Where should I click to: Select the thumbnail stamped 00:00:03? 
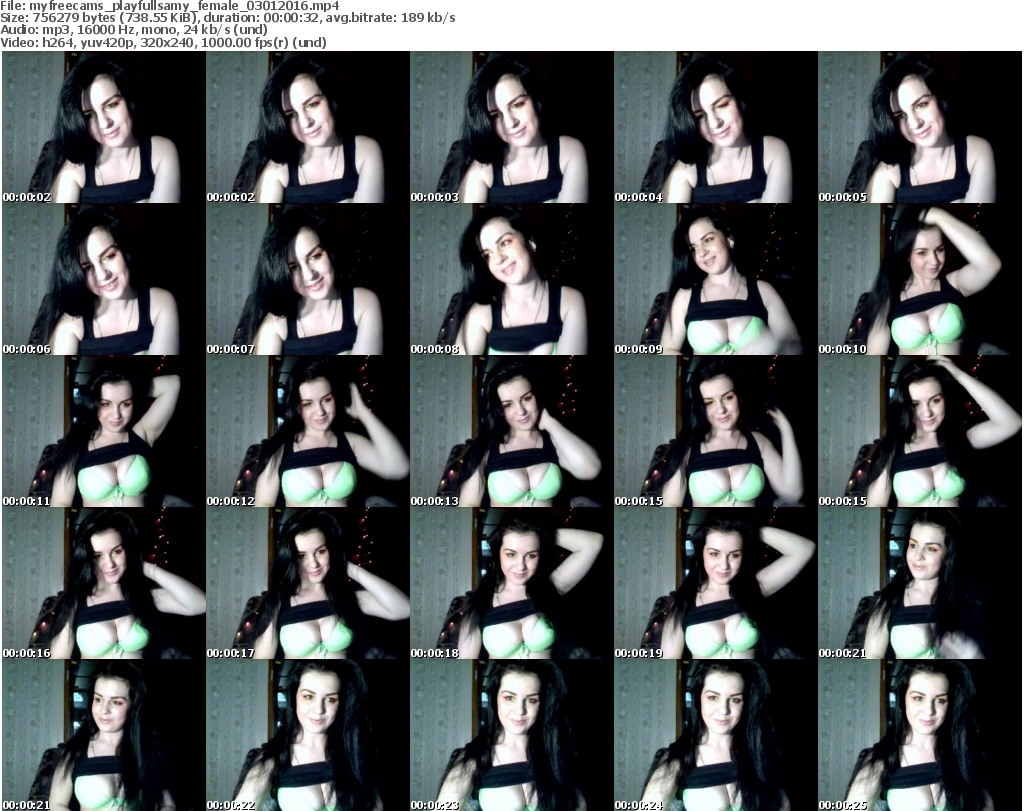tap(511, 127)
